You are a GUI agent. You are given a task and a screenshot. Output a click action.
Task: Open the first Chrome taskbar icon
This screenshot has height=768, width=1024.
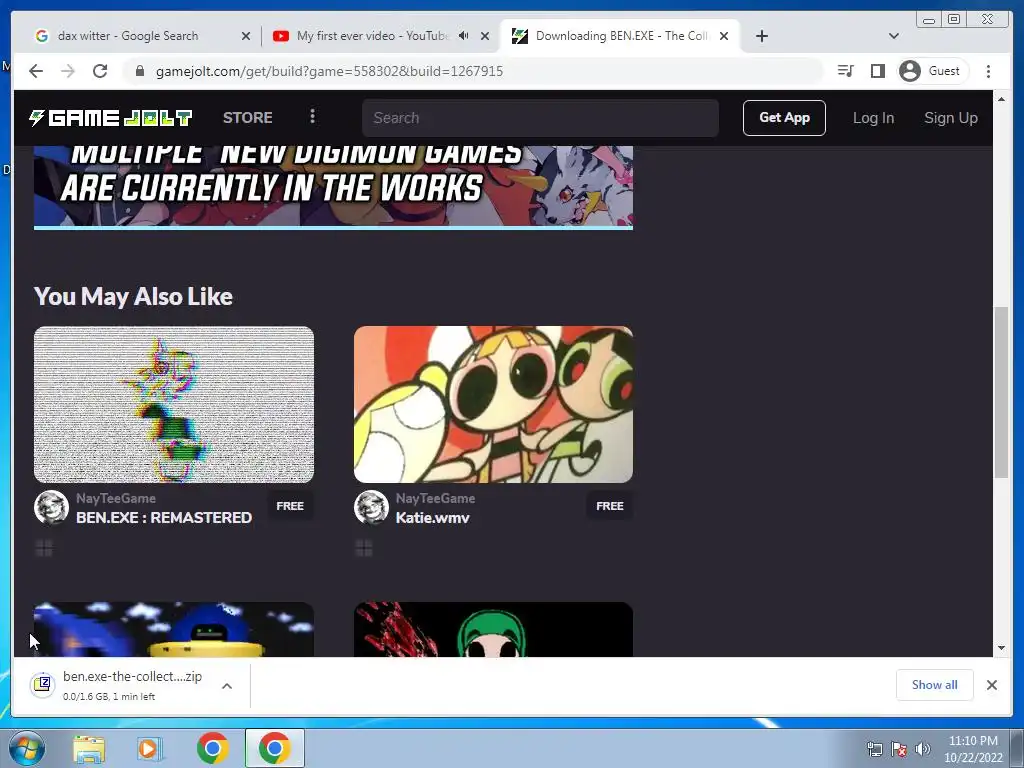(212, 748)
